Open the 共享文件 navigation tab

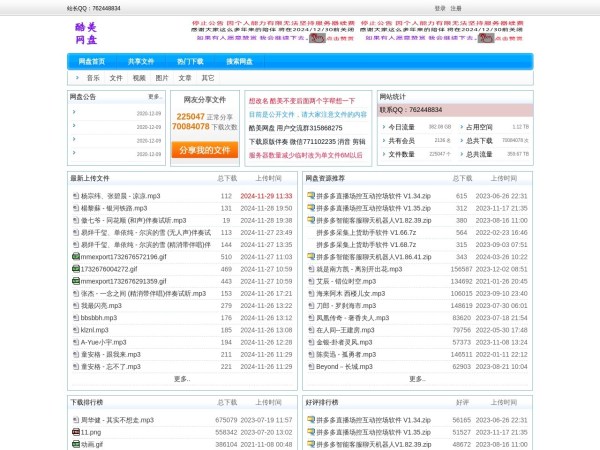pyautogui.click(x=141, y=61)
